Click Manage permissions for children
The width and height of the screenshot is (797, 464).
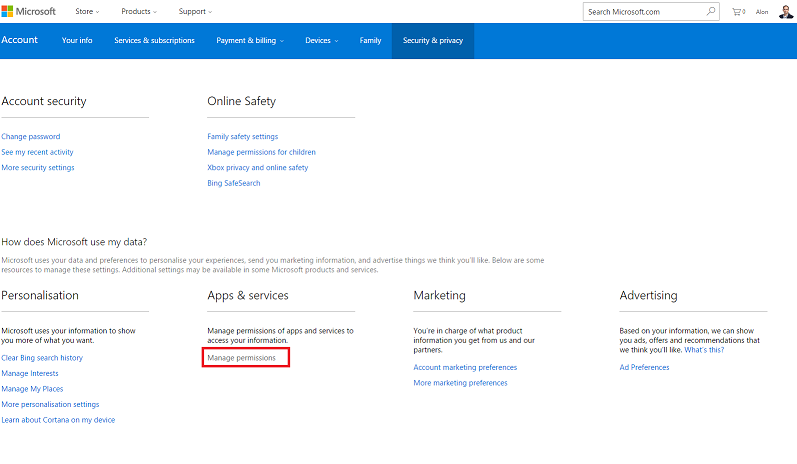[x=261, y=152]
